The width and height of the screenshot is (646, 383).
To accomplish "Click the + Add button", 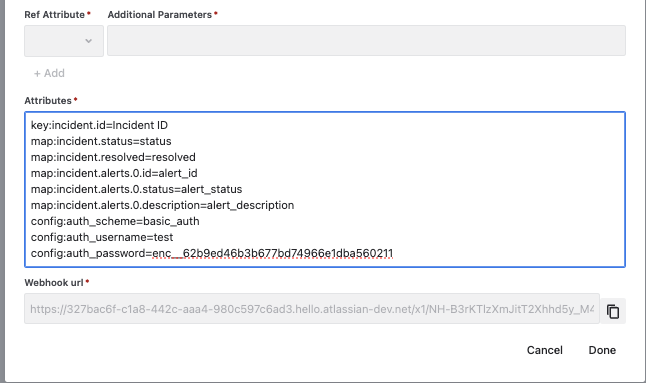I will pos(49,73).
